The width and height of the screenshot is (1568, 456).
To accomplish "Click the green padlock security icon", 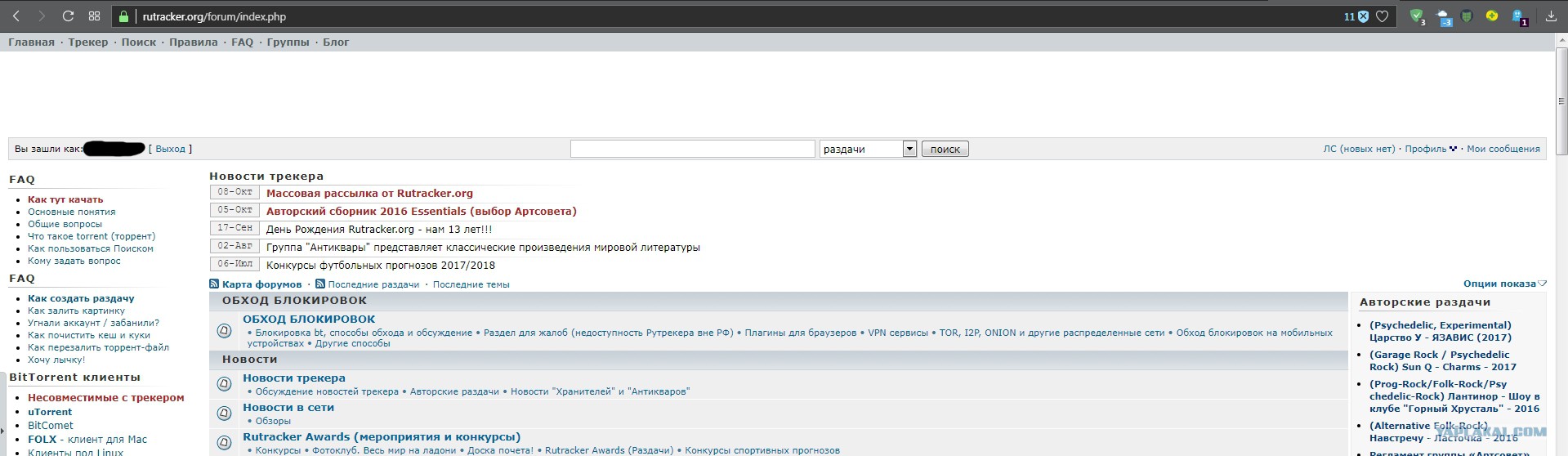I will [x=124, y=16].
